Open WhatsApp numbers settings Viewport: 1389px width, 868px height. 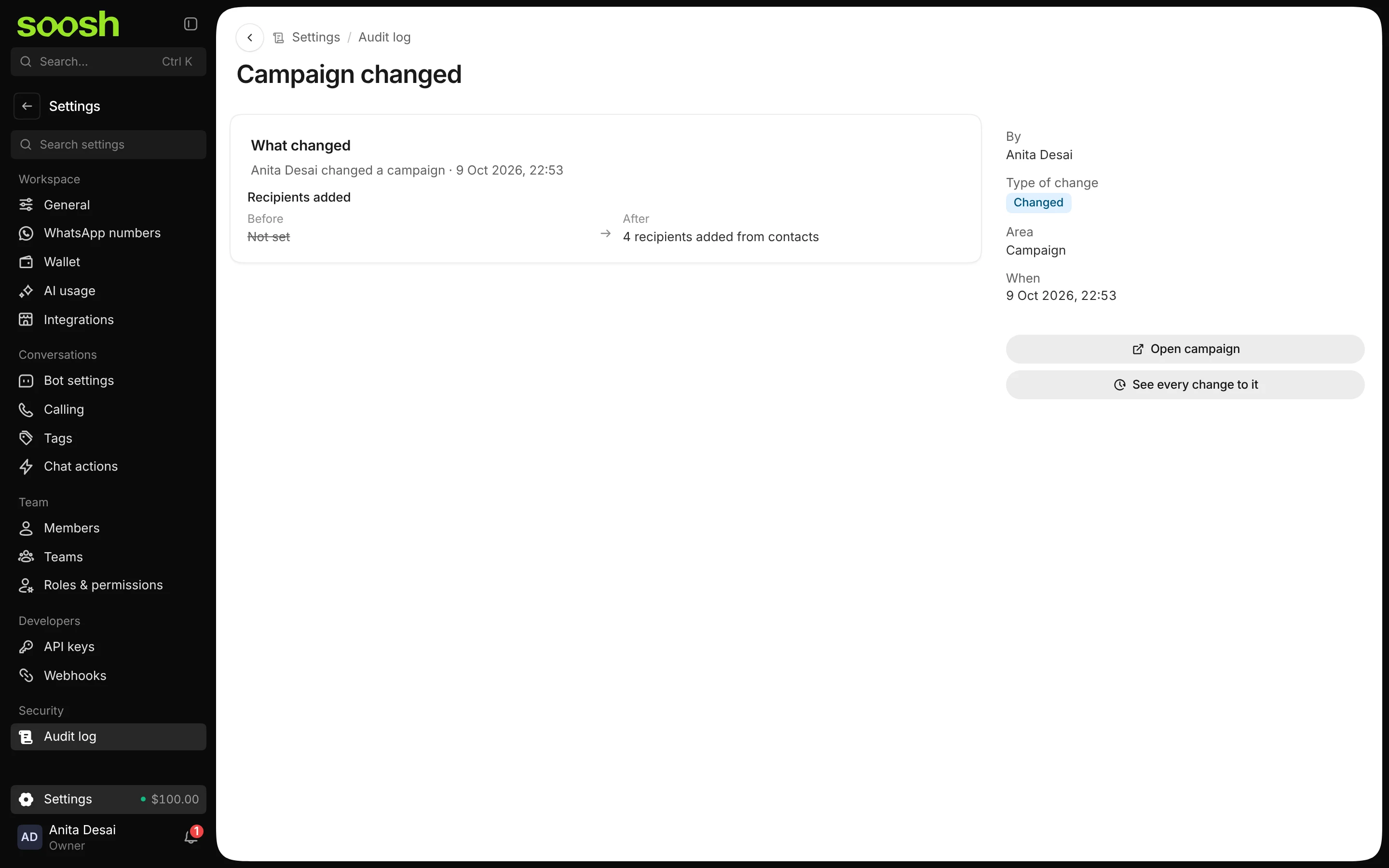click(109, 233)
